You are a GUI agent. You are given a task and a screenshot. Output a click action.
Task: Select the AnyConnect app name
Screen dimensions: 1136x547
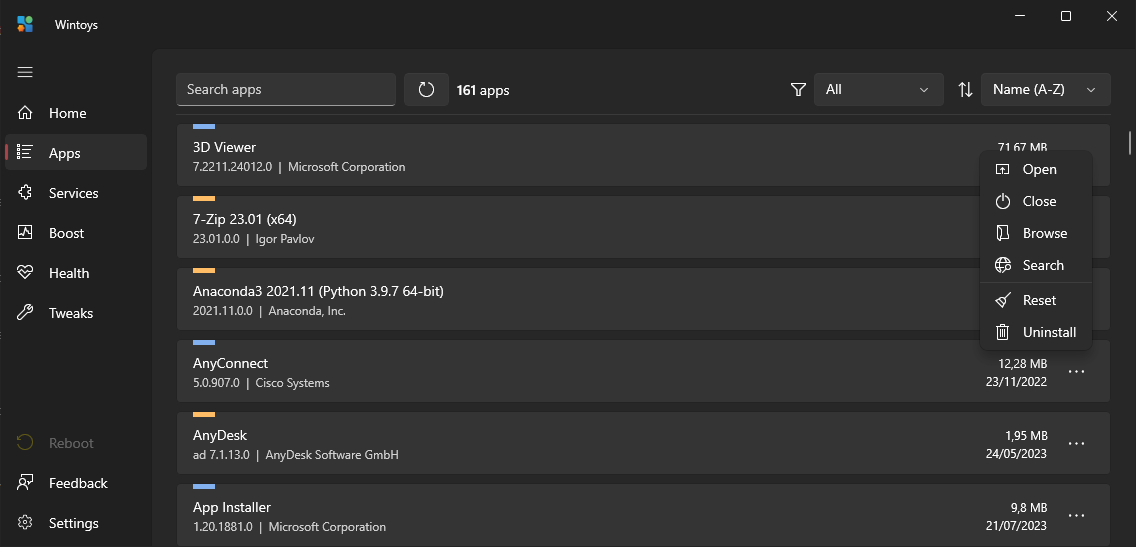230,363
